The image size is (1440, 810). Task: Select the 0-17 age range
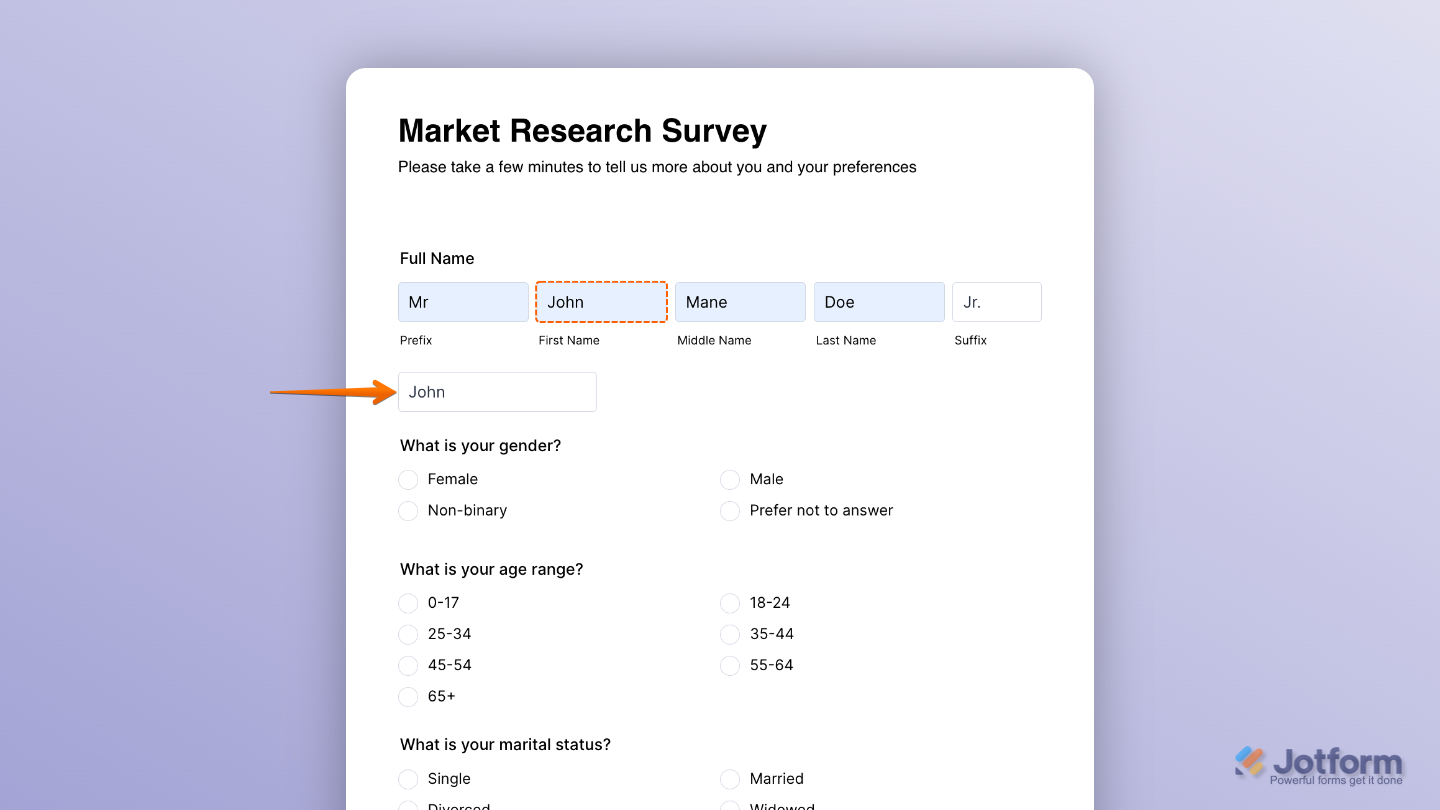(x=408, y=603)
